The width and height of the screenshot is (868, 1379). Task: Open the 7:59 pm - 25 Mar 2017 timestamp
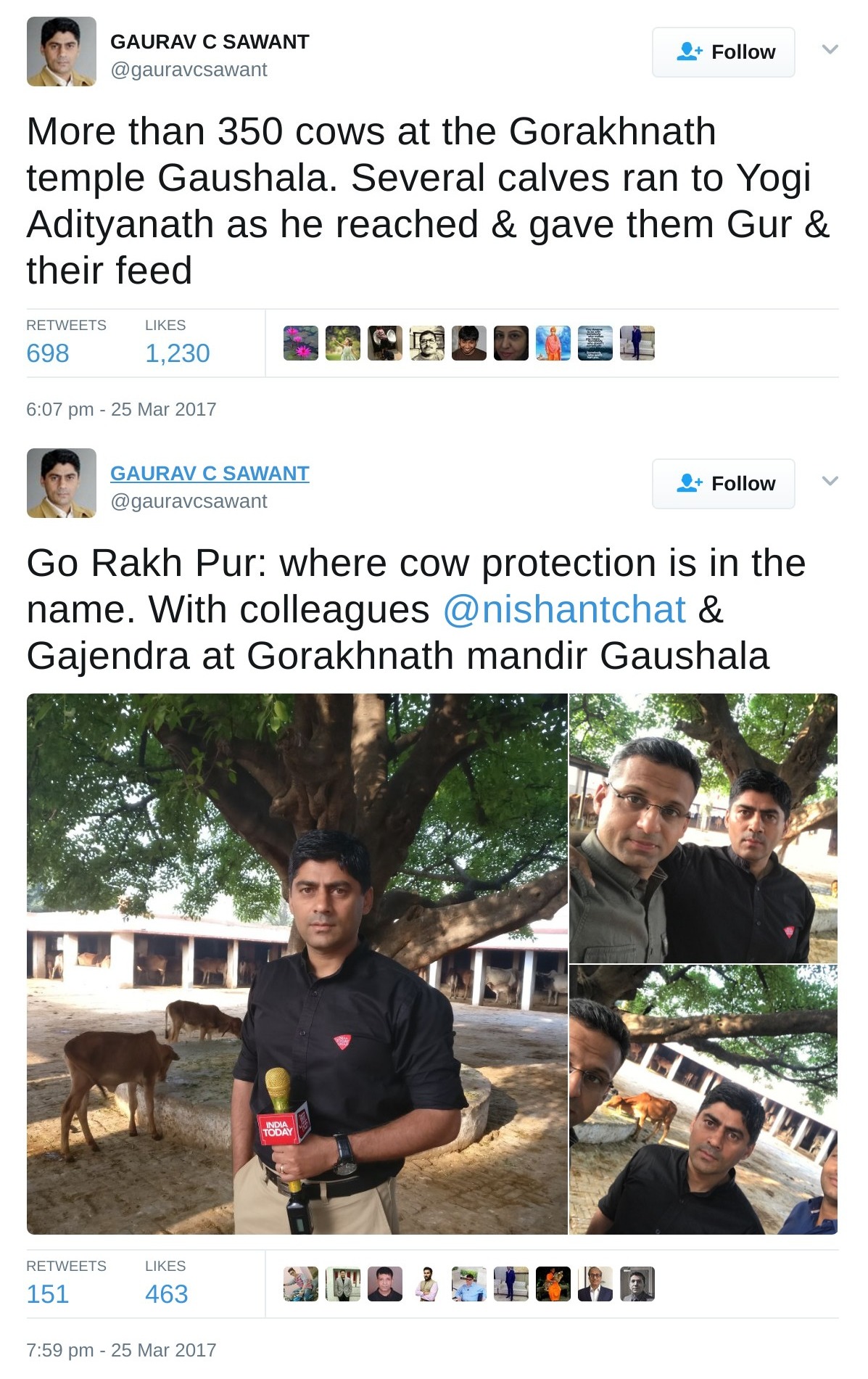point(121,1350)
